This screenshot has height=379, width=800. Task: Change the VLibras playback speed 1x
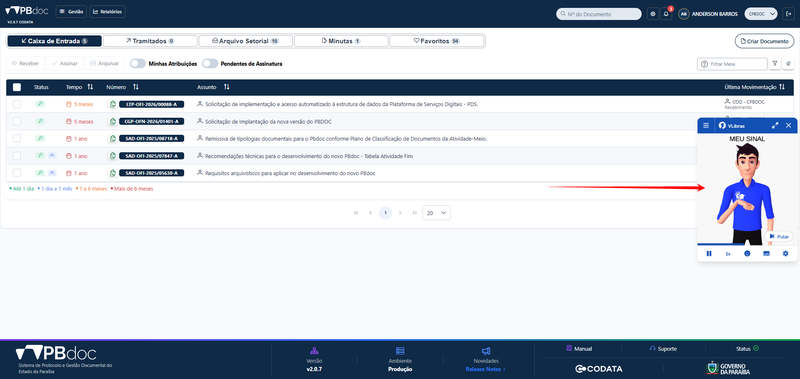728,254
